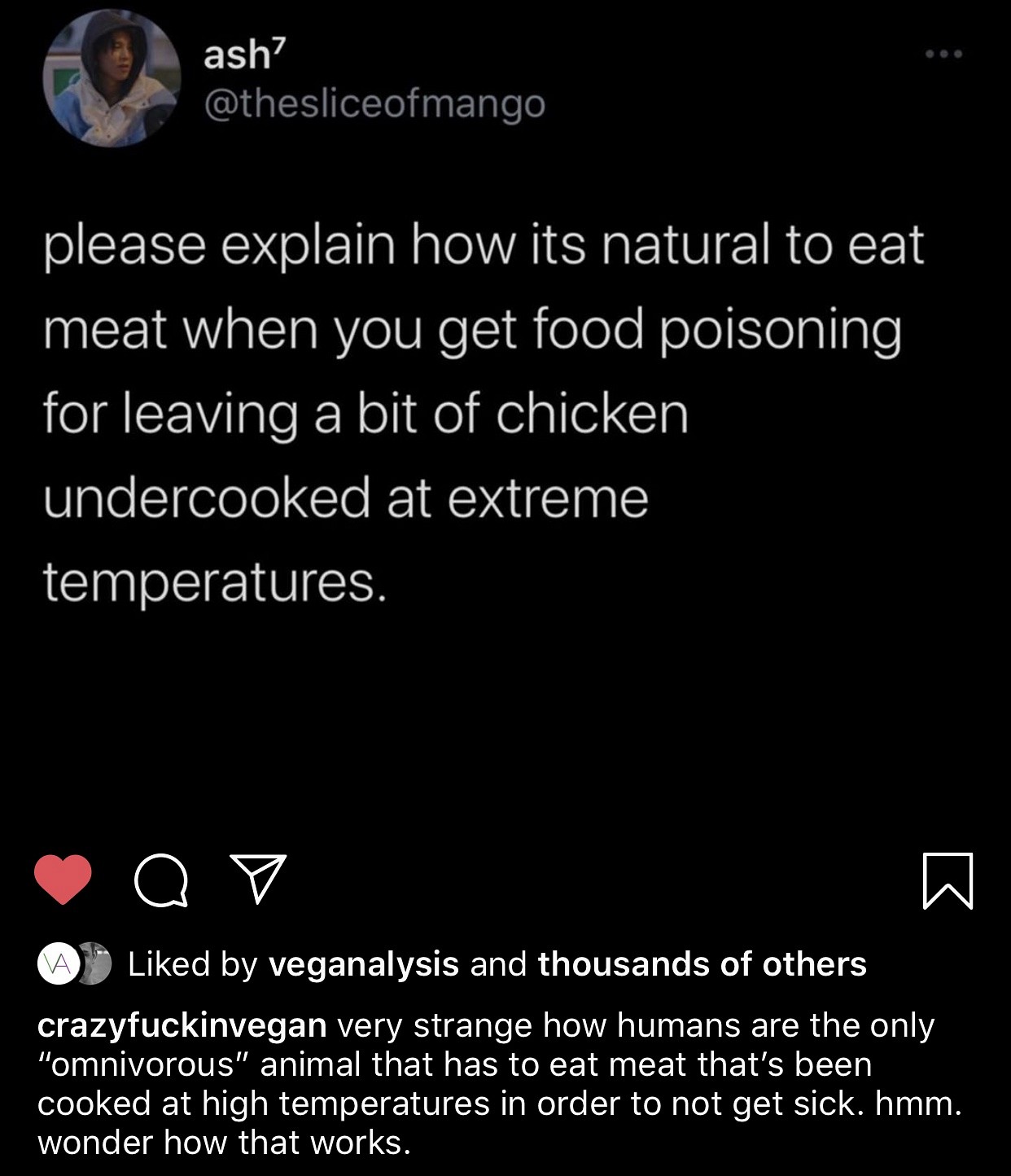Open crazyfuckinvegan's profile from the caption
The width and height of the screenshot is (1011, 1176).
[x=182, y=1025]
